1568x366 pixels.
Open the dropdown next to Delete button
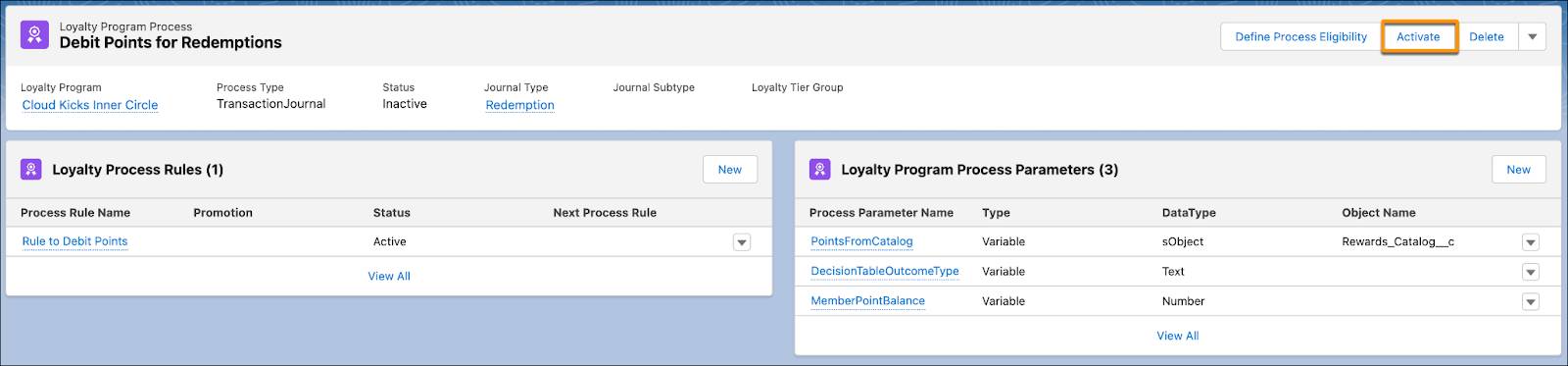(1532, 37)
